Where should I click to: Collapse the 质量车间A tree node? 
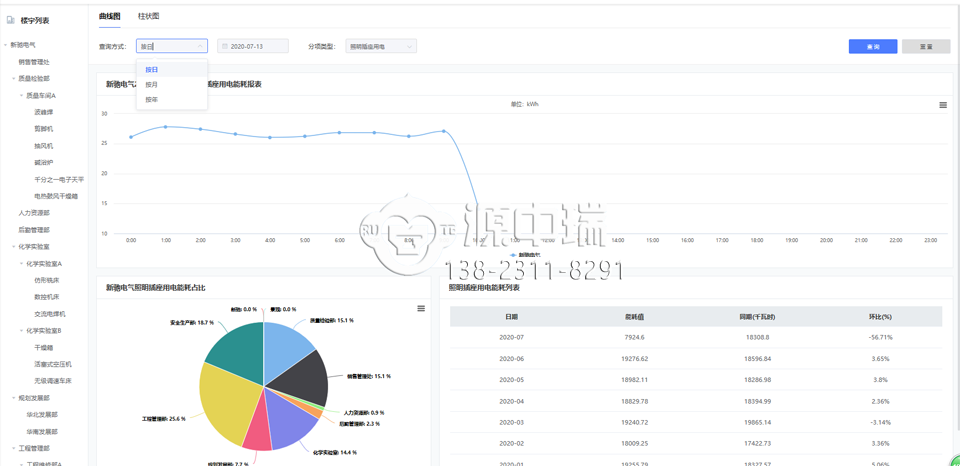[x=22, y=96]
